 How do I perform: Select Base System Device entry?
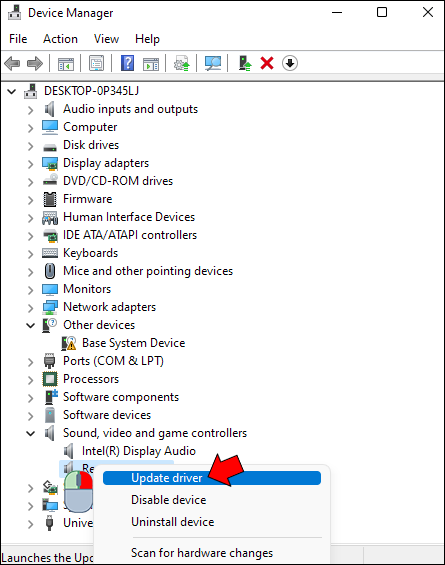coord(133,343)
